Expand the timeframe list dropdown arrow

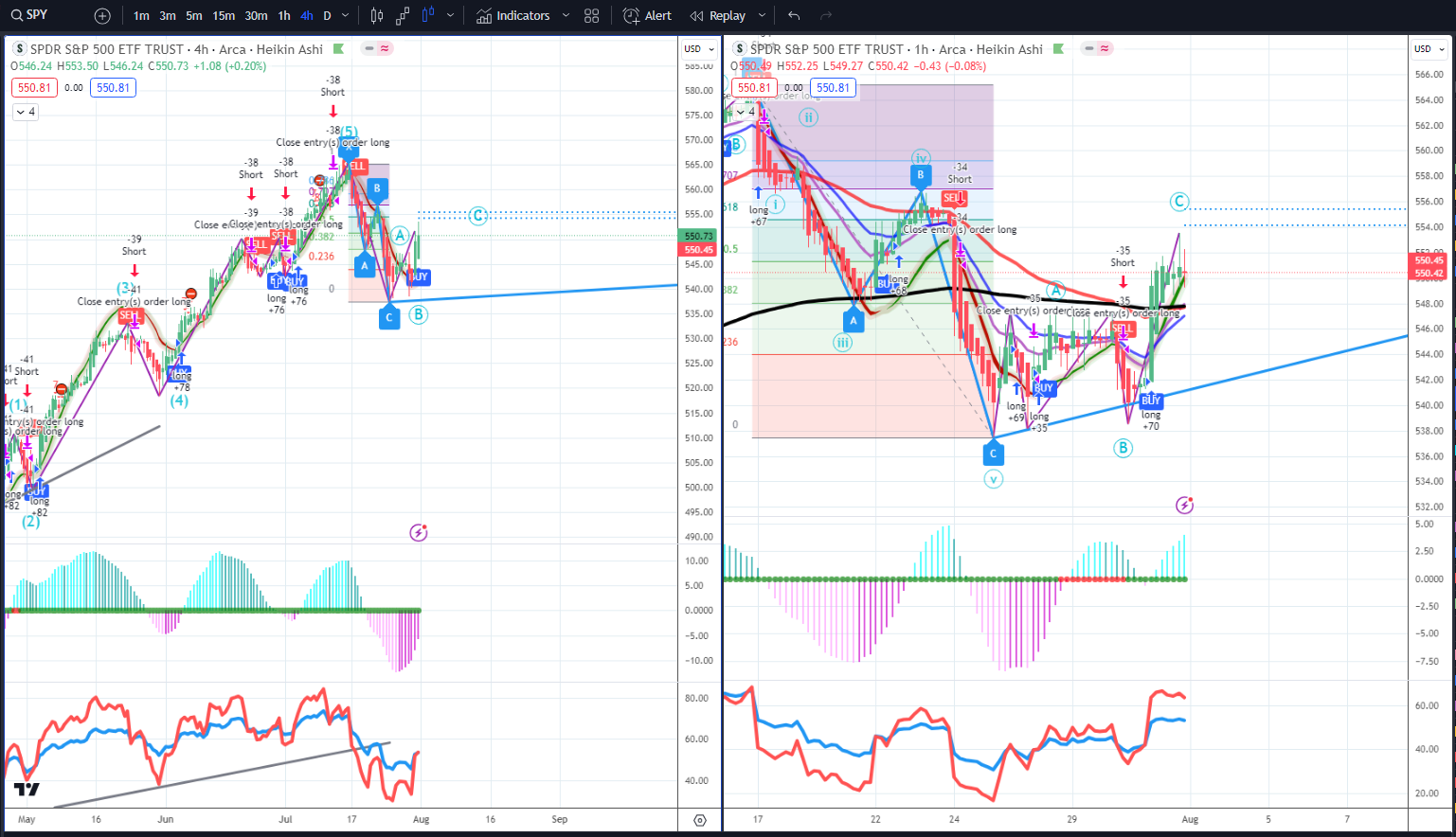point(345,16)
